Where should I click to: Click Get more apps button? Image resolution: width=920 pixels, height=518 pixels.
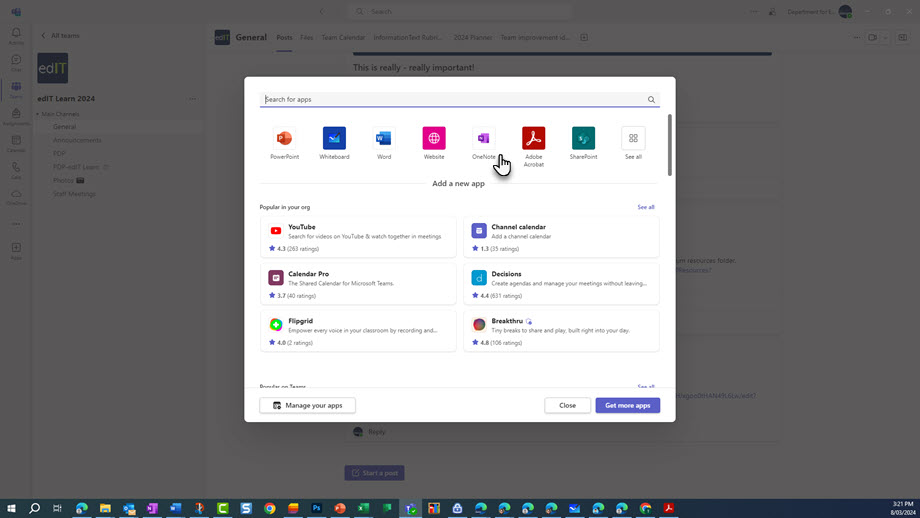(x=628, y=405)
